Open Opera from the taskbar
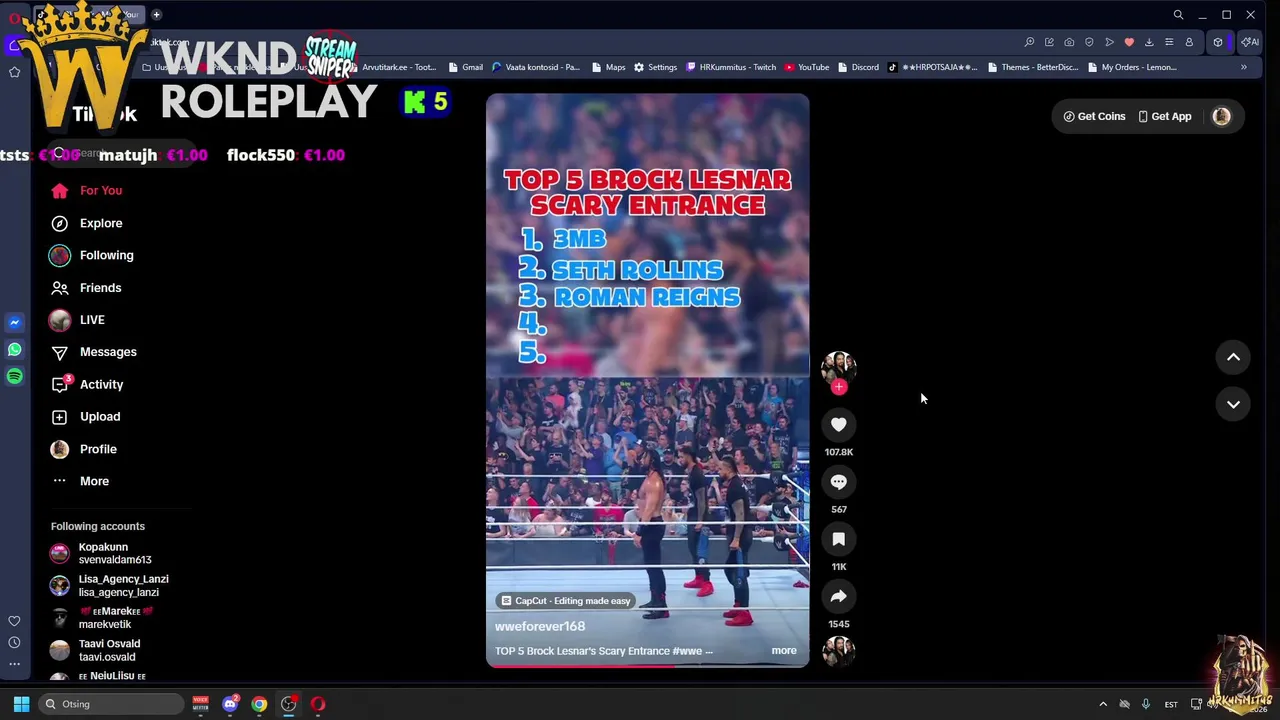The image size is (1280, 720). [318, 704]
